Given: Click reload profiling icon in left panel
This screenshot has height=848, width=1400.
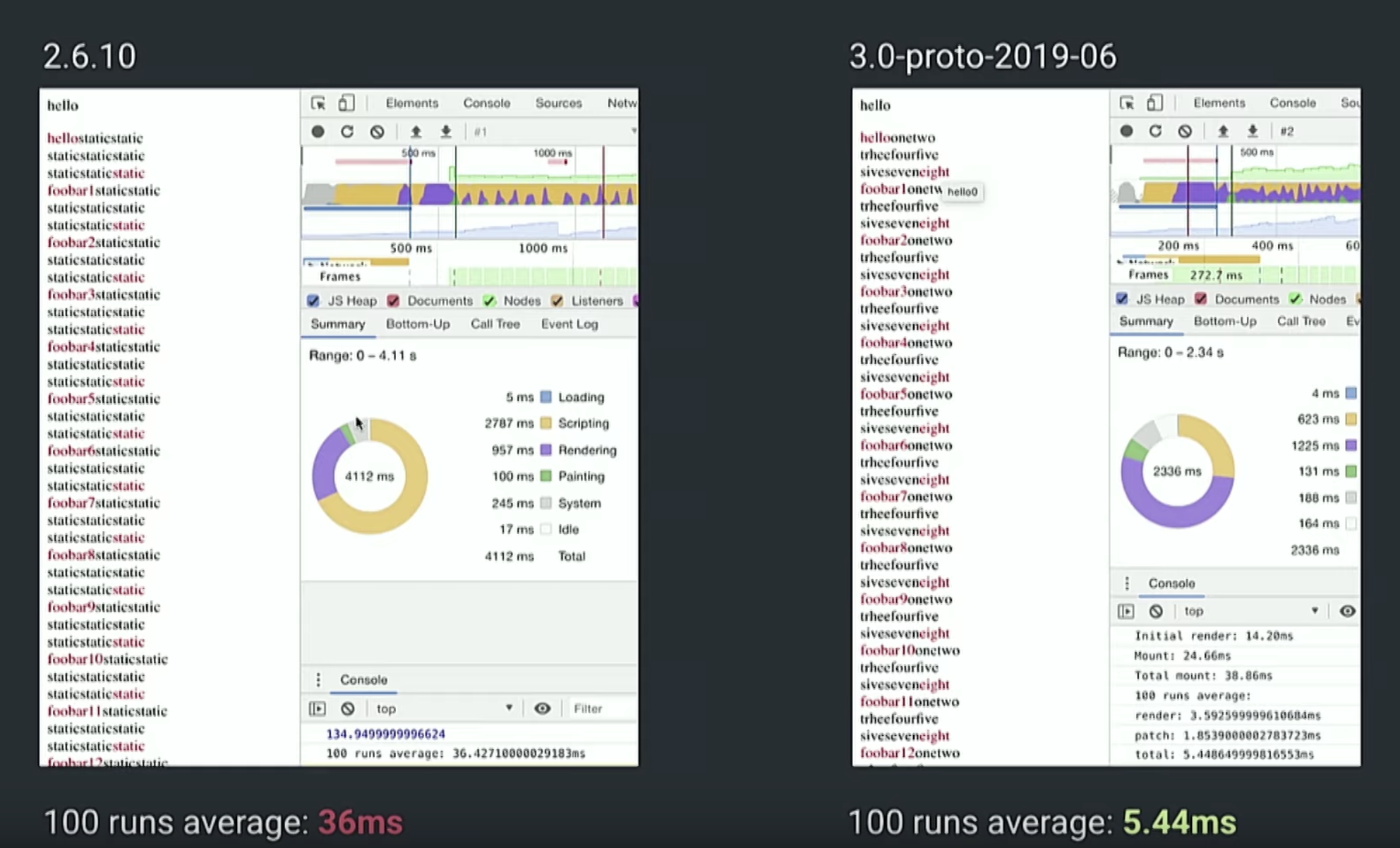Looking at the screenshot, I should (x=347, y=132).
